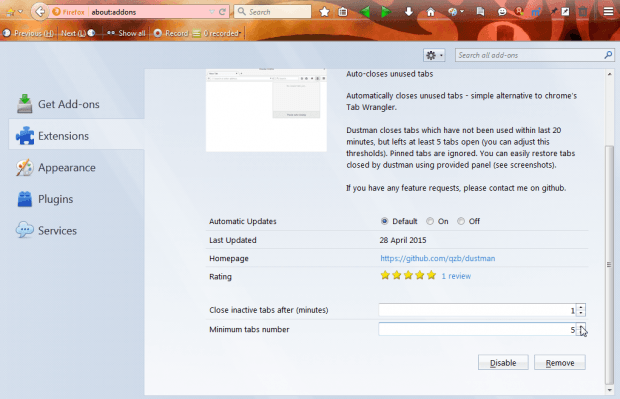Click the bookmark star icon in toolbar

(325, 12)
